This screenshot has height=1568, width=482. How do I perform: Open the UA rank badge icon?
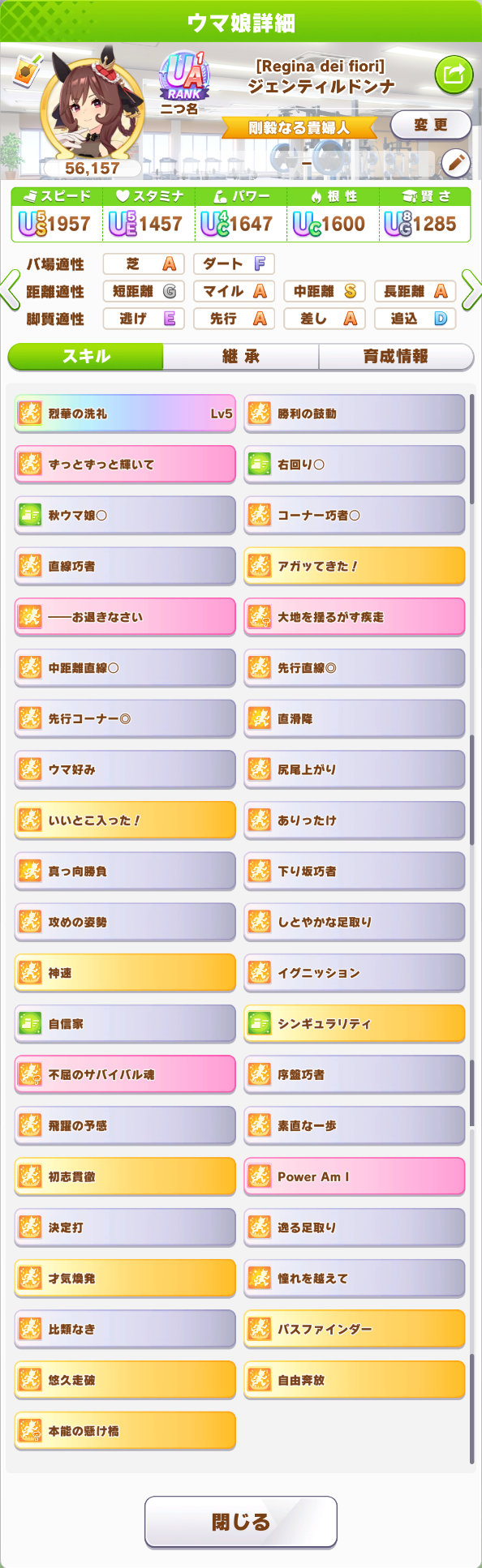(x=184, y=77)
